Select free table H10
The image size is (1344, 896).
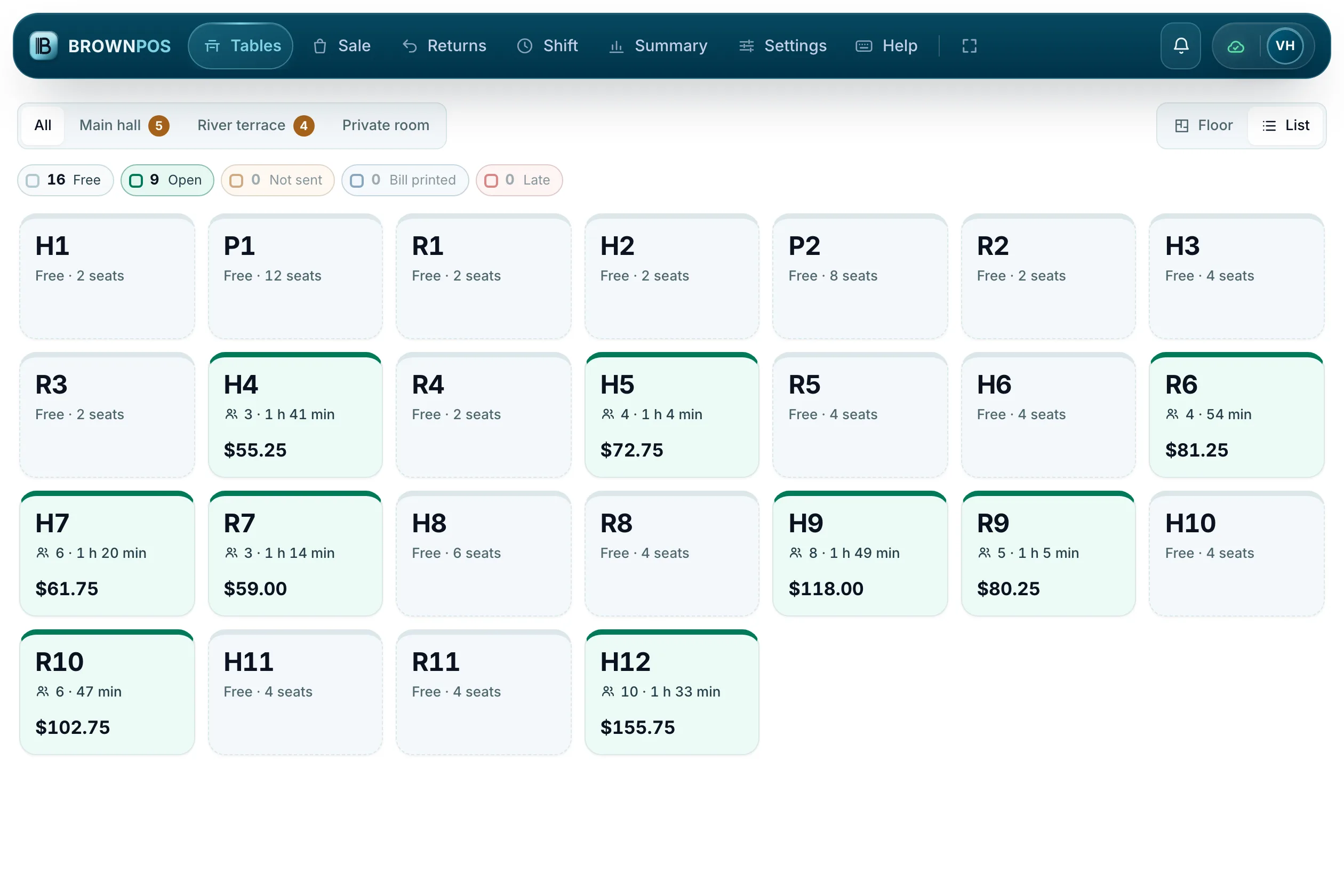point(1237,554)
